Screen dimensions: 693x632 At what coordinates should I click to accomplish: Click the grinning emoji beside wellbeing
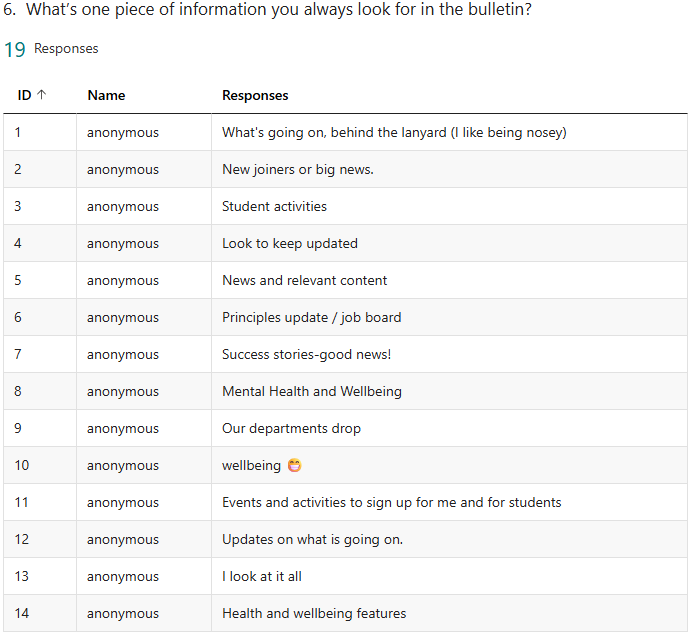tap(294, 465)
